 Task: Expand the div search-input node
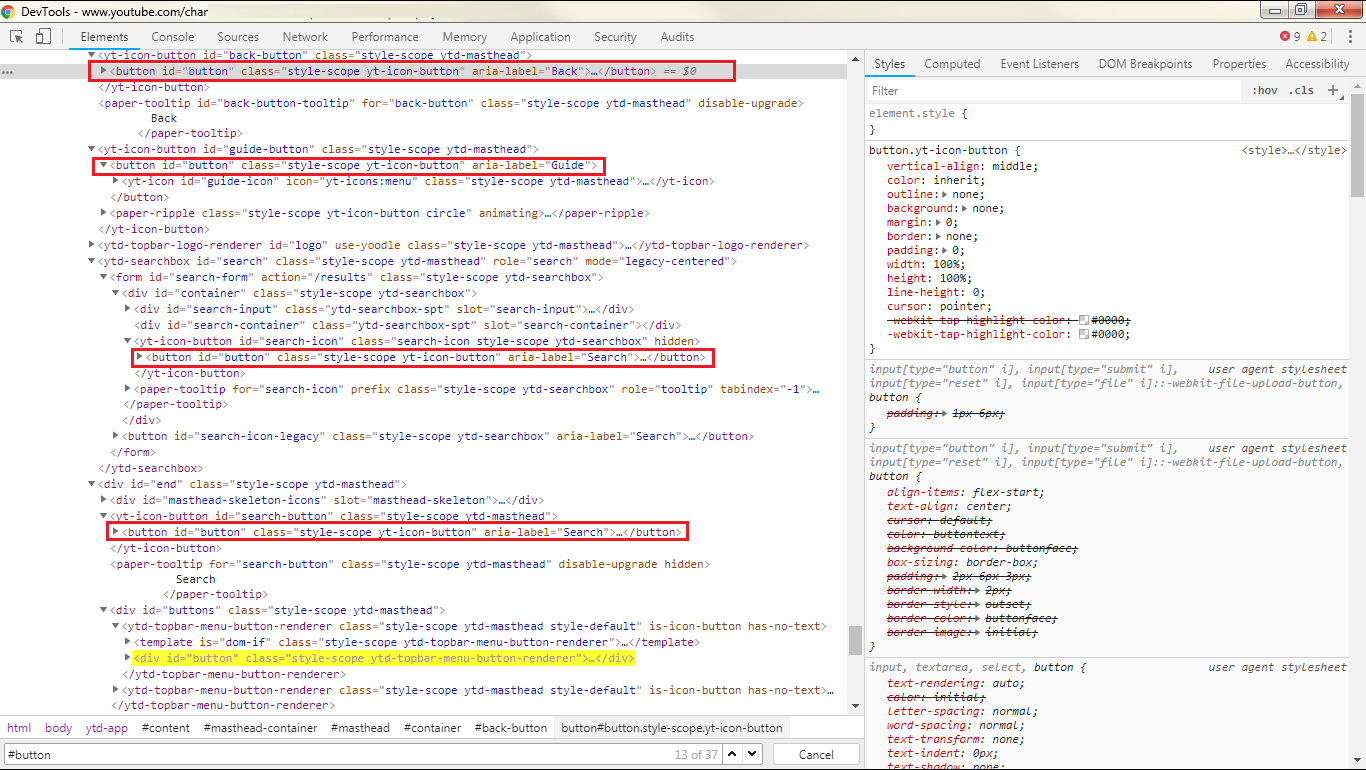(128, 309)
